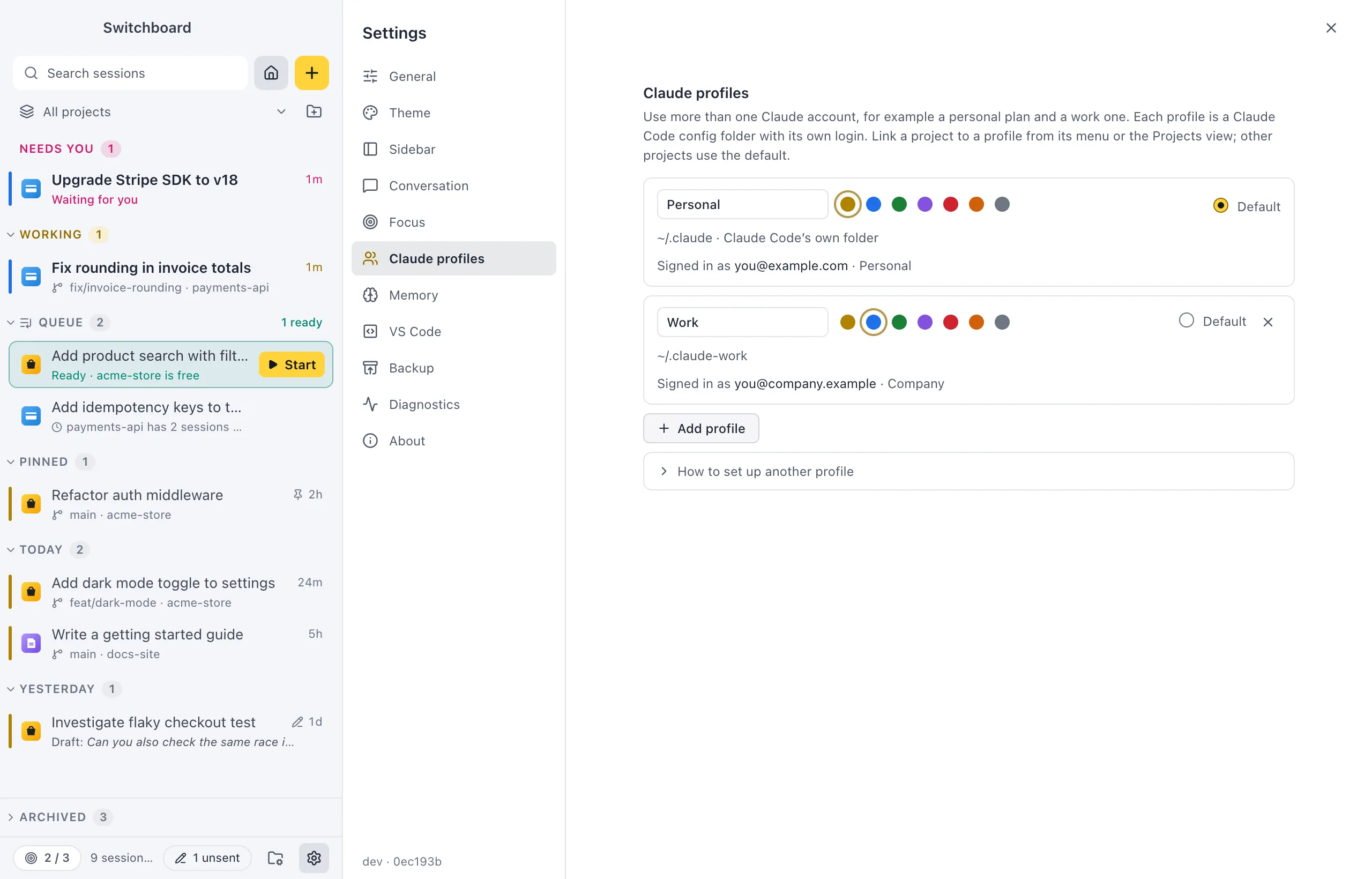Click the queue list icon

[26, 323]
